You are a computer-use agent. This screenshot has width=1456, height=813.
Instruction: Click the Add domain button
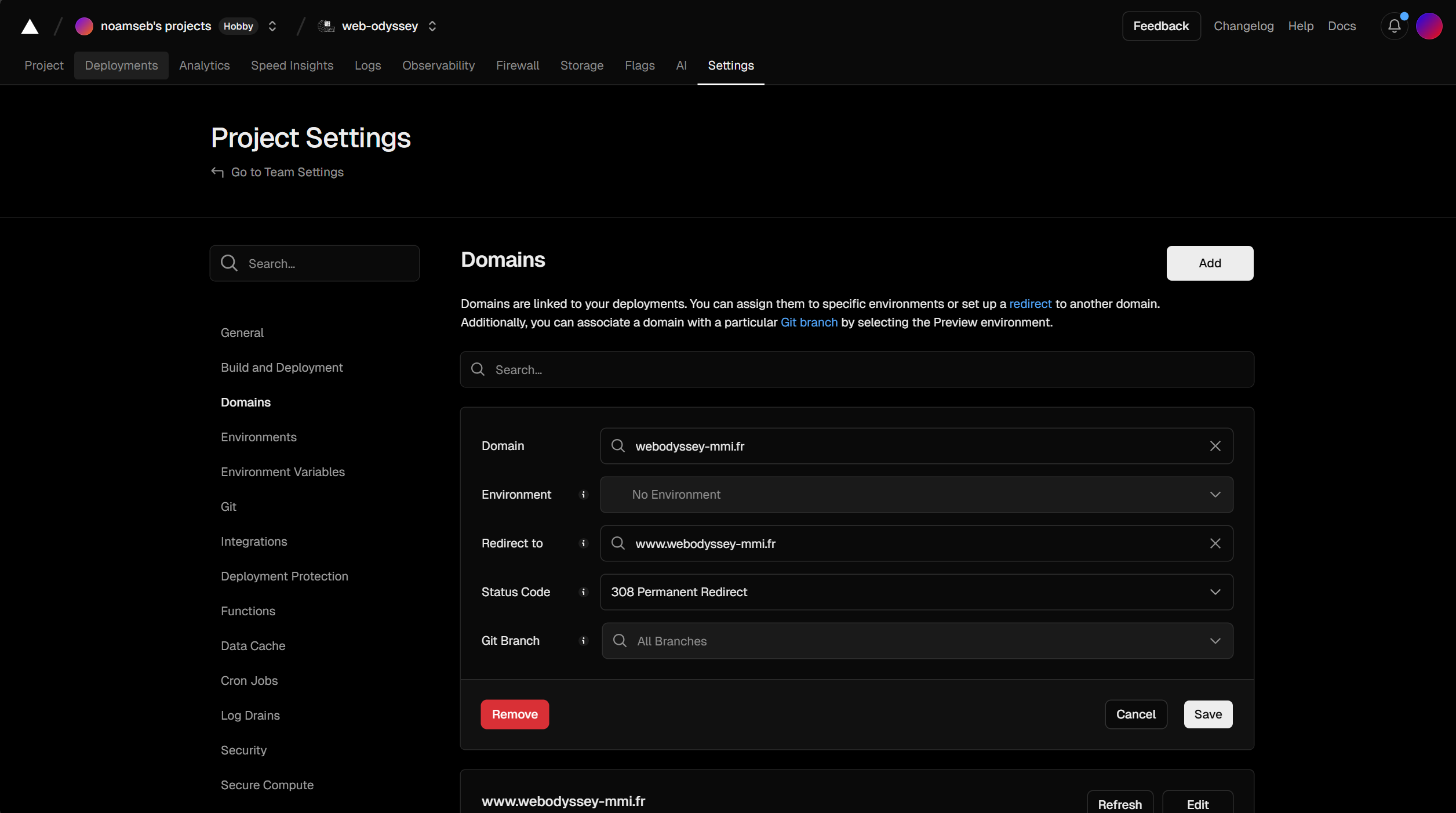pyautogui.click(x=1210, y=263)
